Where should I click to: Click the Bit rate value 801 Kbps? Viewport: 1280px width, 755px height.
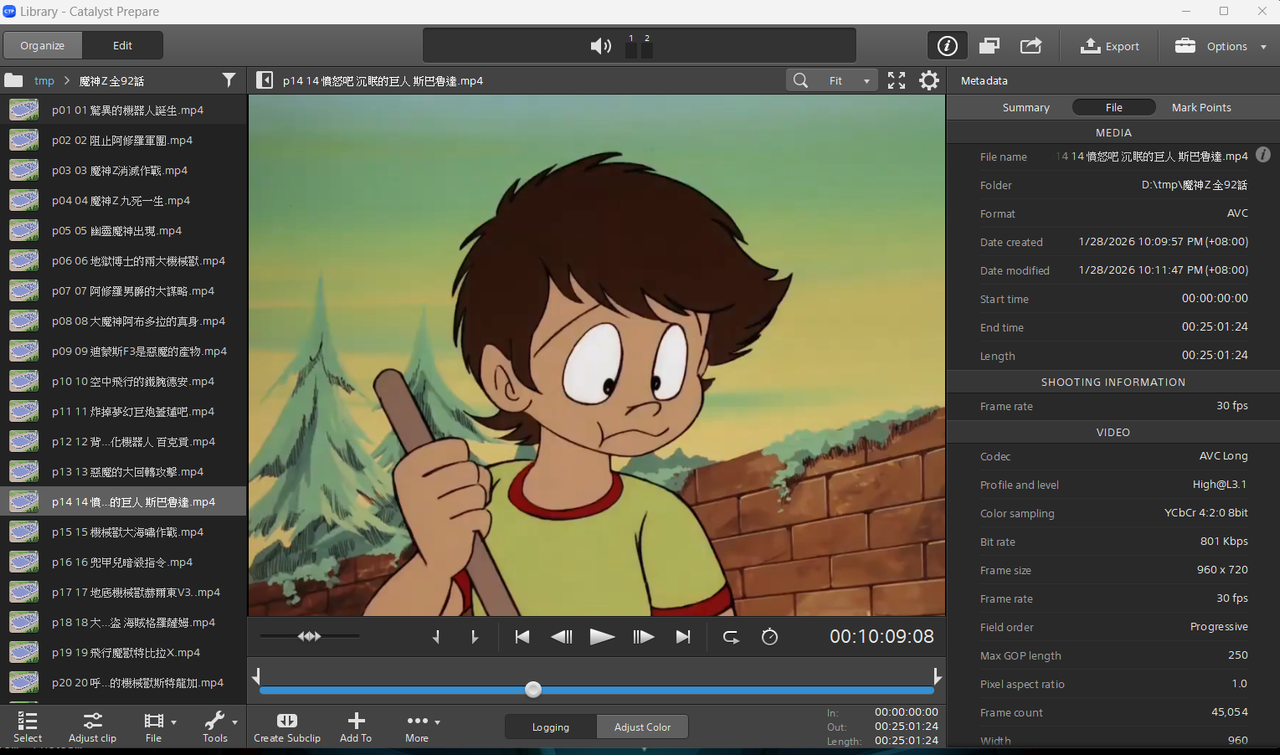(x=1224, y=542)
